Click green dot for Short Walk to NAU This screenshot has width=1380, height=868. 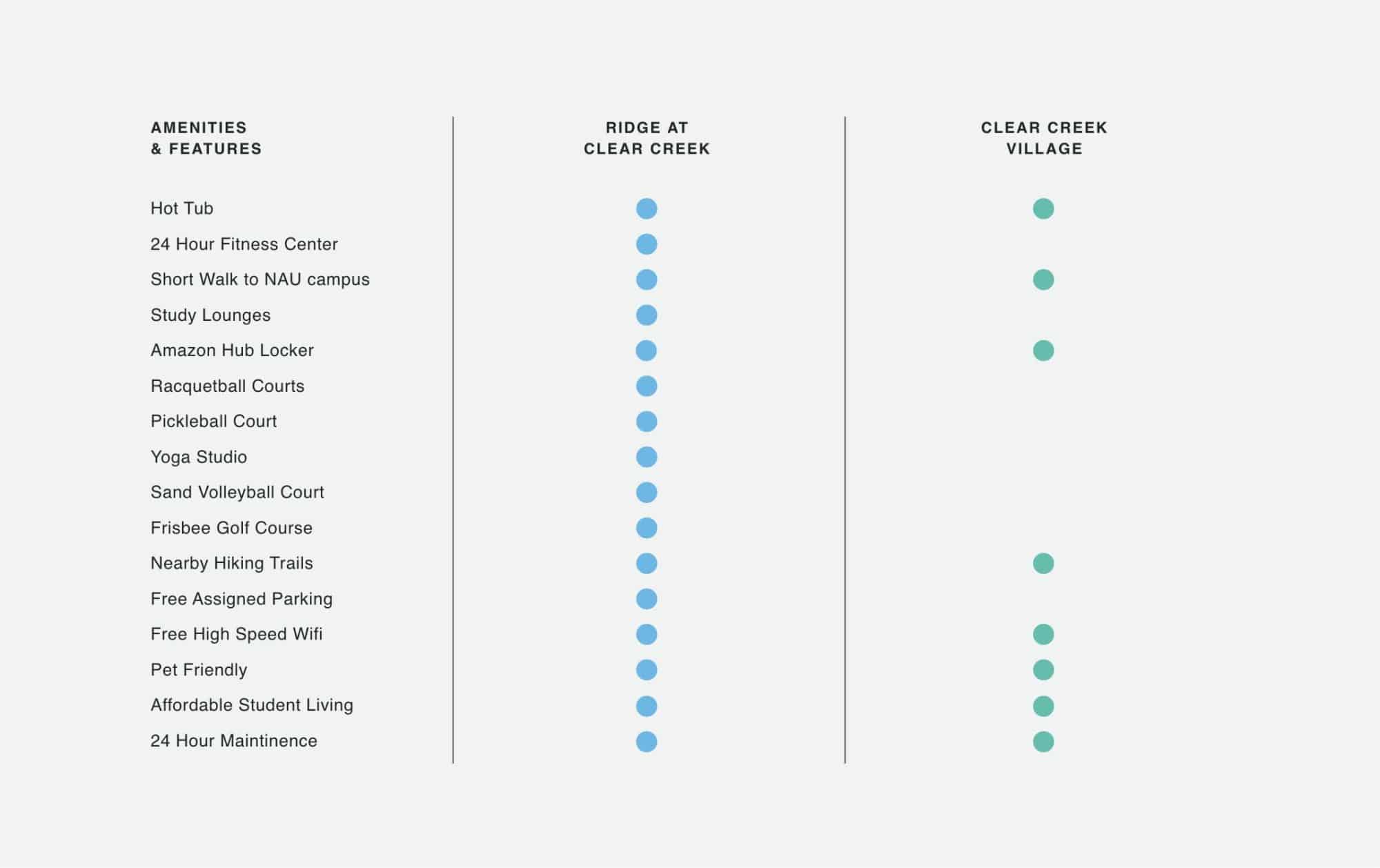tap(1043, 279)
